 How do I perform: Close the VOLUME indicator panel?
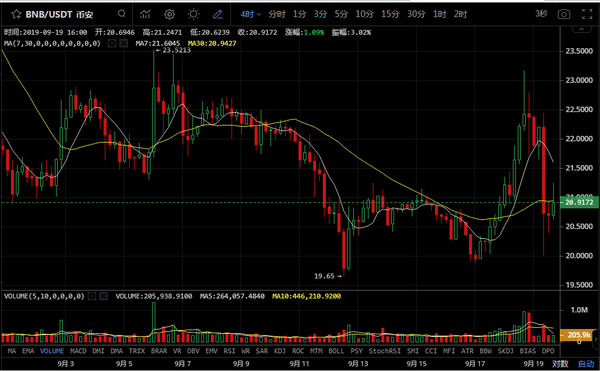click(103, 296)
